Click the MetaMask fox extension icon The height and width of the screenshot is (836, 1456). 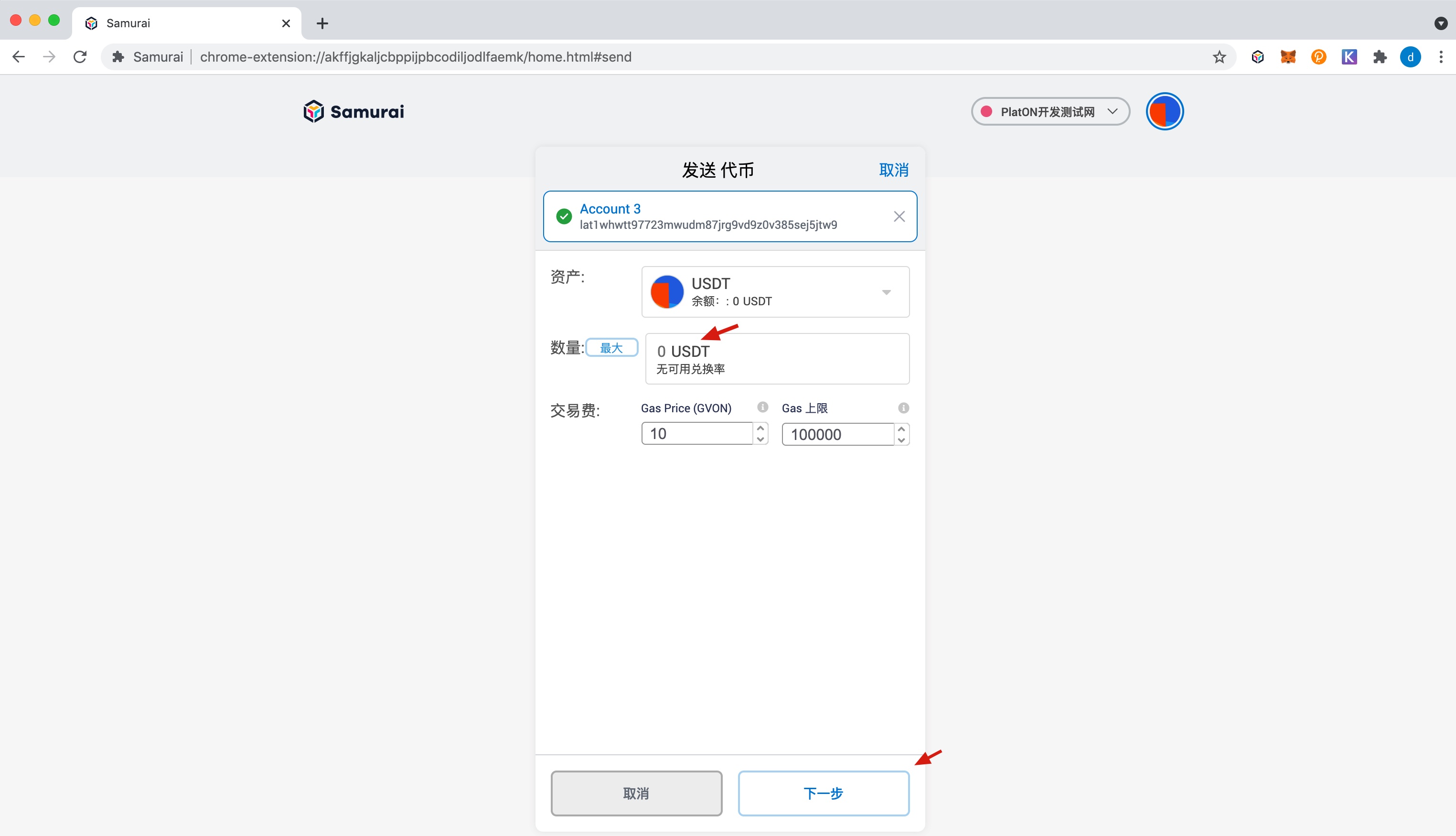pyautogui.click(x=1288, y=56)
